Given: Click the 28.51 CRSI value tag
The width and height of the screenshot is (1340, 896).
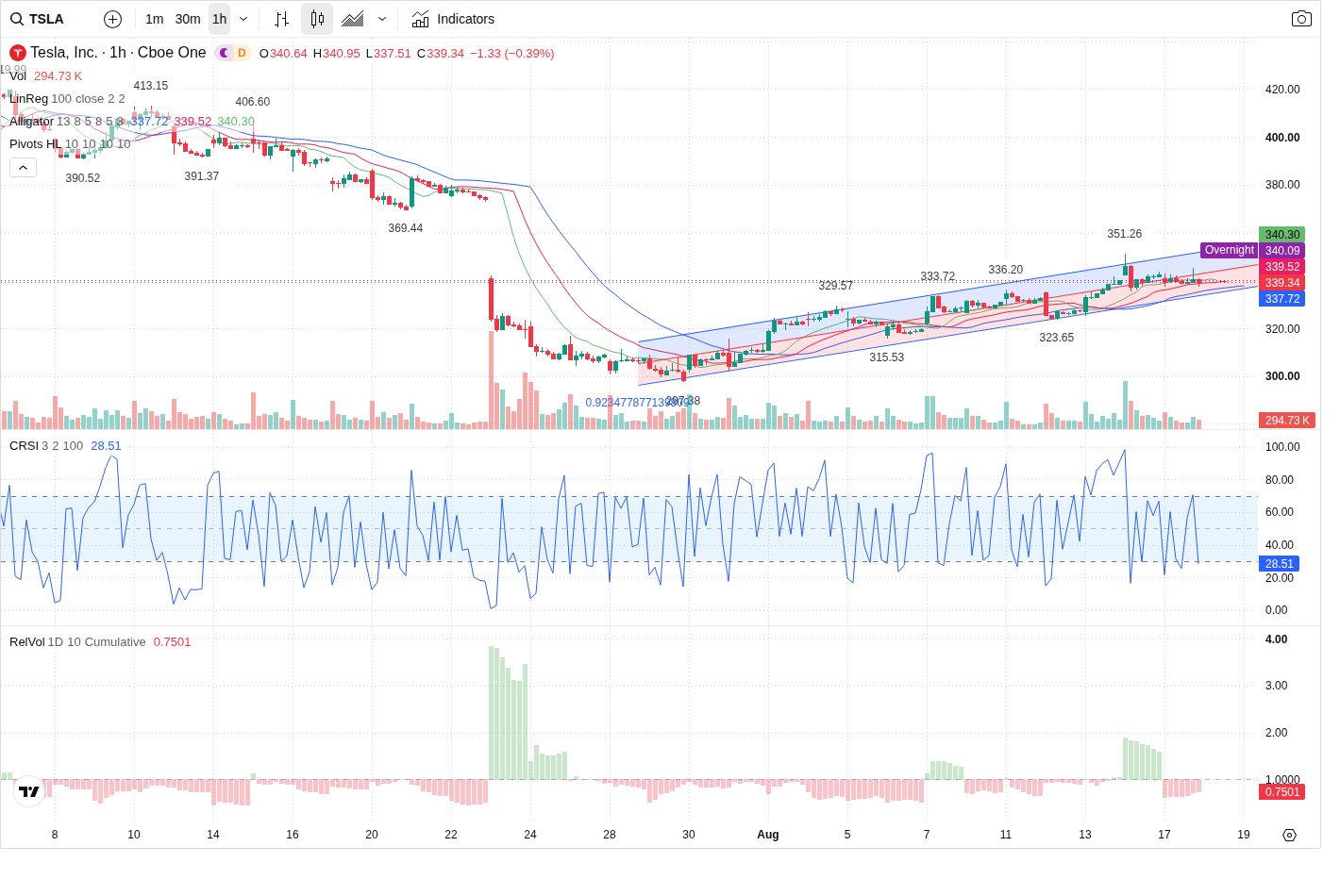Looking at the screenshot, I should [x=1280, y=564].
